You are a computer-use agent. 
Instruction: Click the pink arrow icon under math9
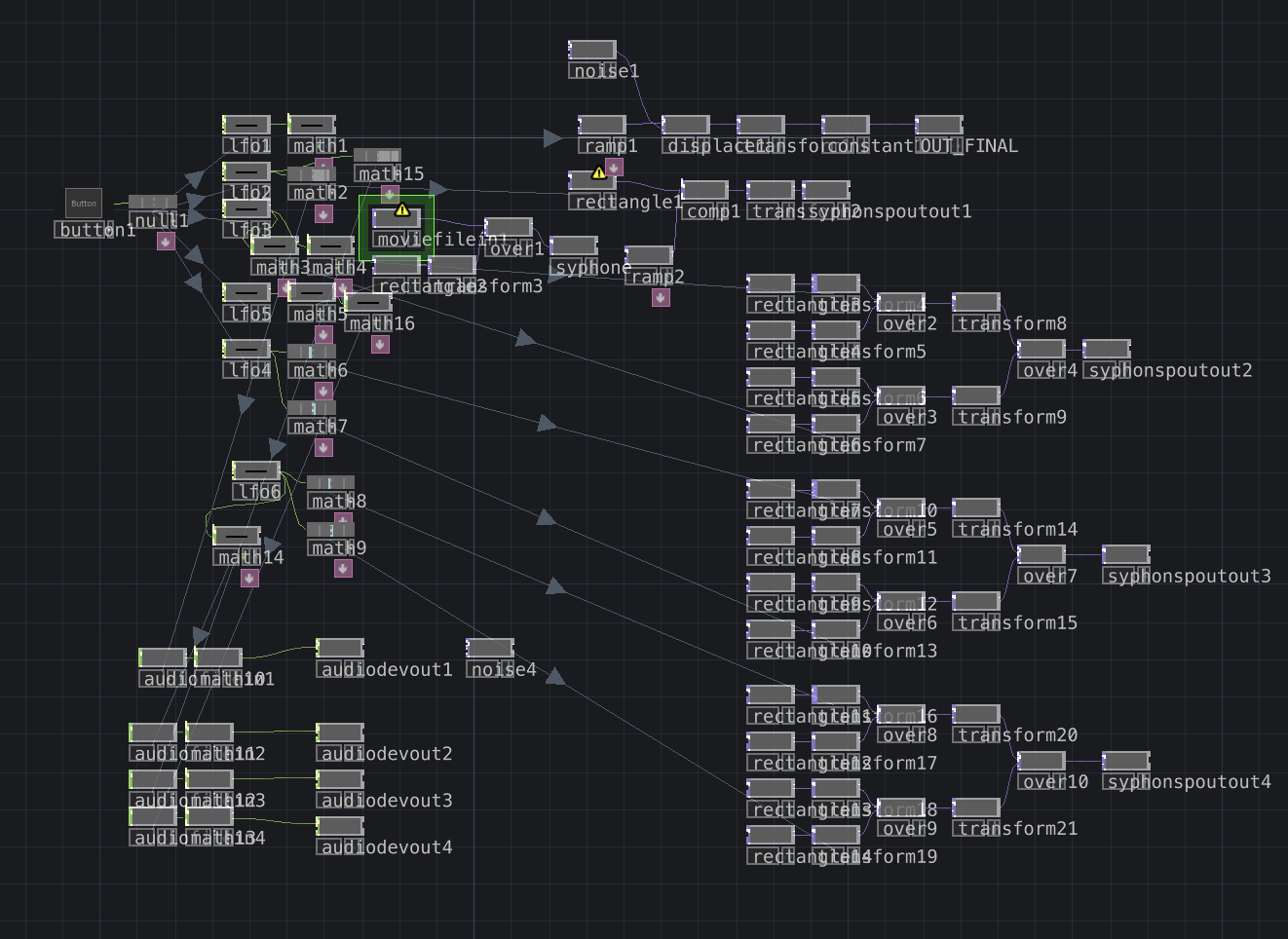click(x=343, y=568)
